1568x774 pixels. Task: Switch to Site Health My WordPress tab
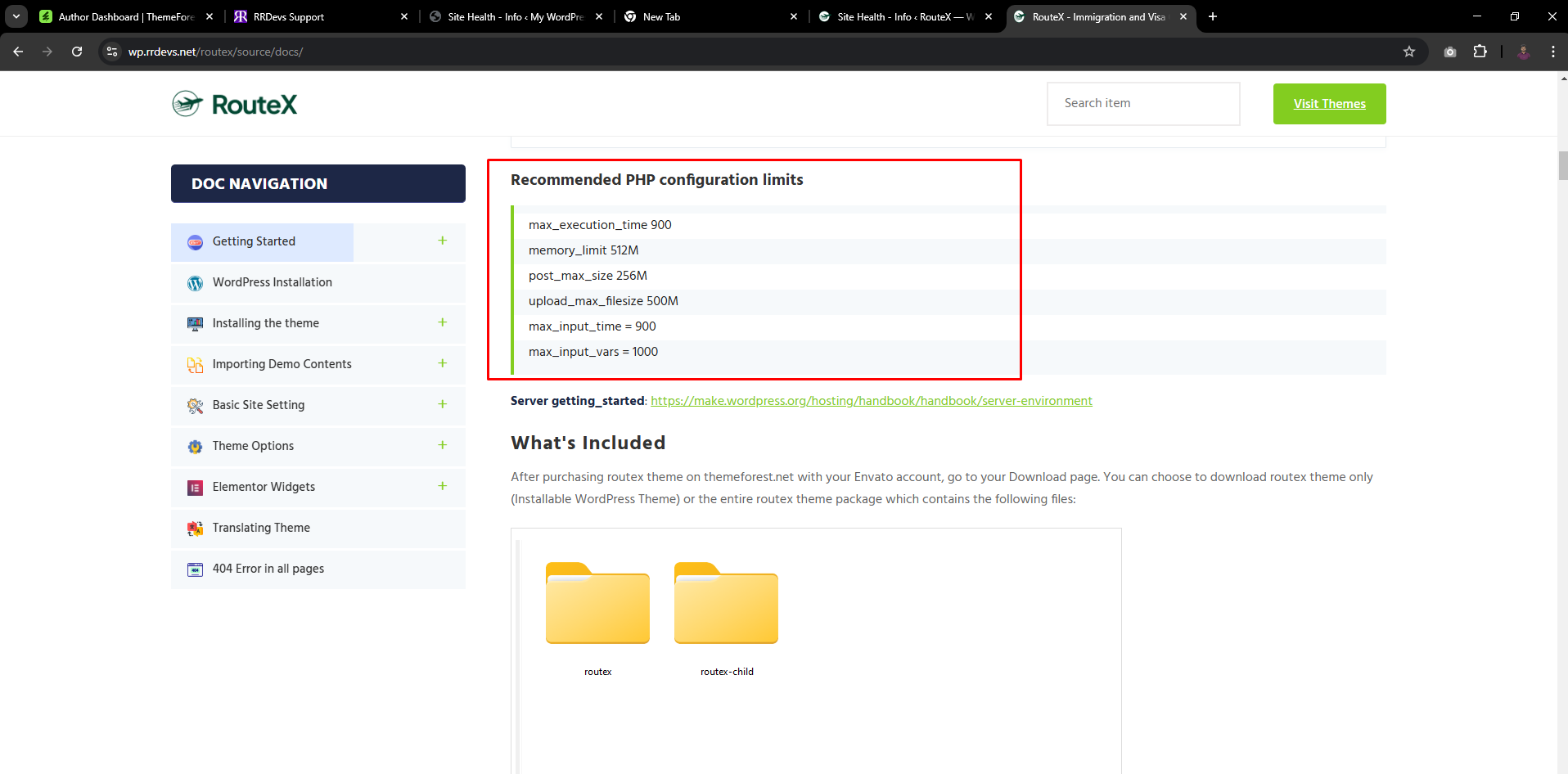coord(514,16)
